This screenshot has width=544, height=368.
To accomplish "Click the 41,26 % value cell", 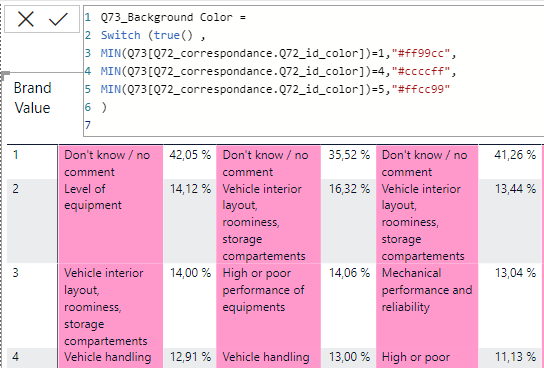I will [510, 162].
